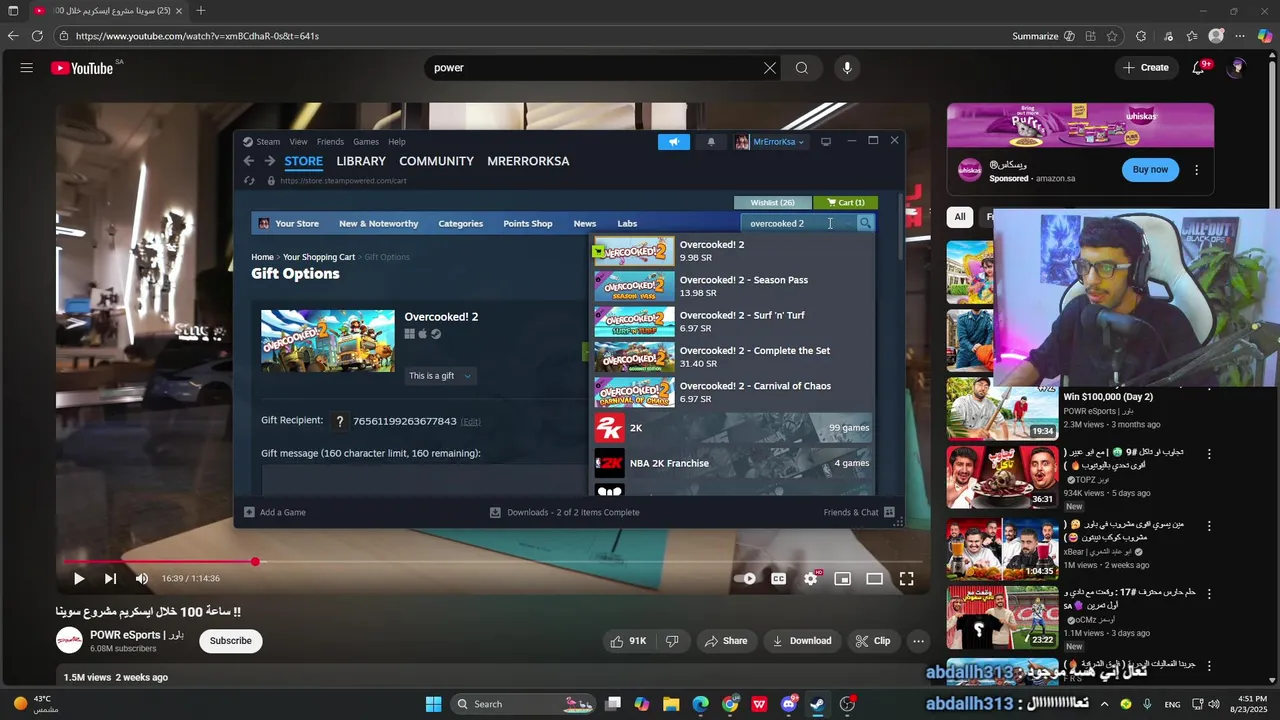Turn on closed captions
This screenshot has width=1280, height=720.
pyautogui.click(x=778, y=578)
